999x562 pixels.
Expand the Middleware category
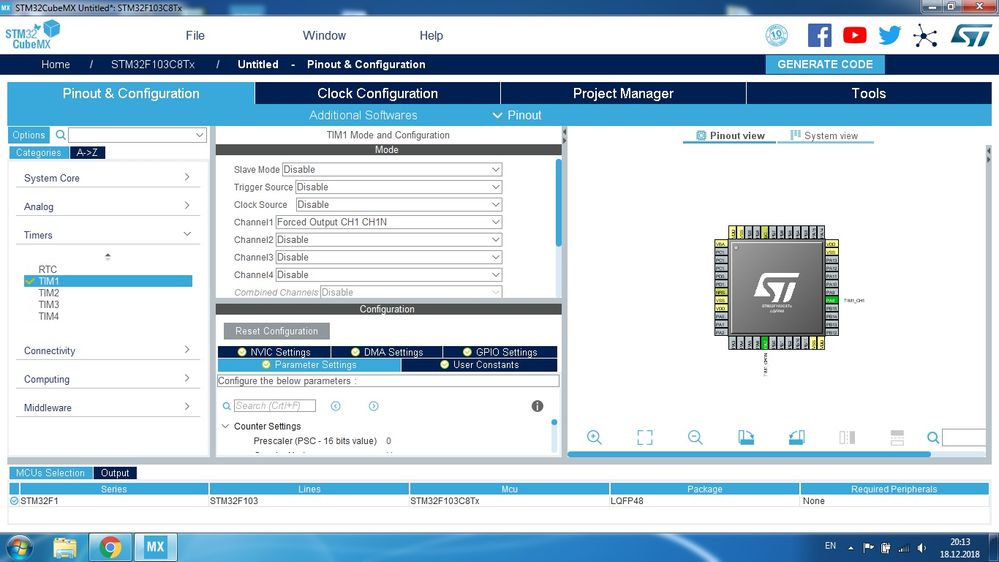click(107, 408)
